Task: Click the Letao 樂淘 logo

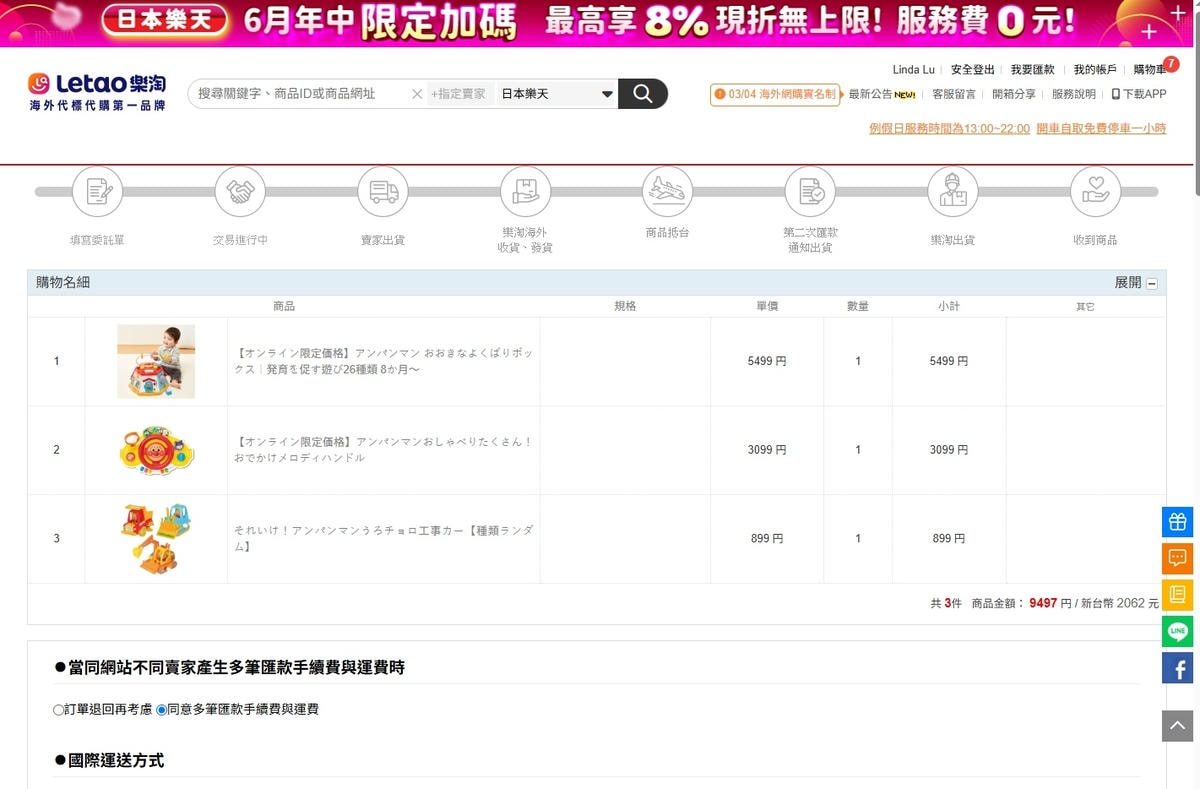Action: click(97, 91)
